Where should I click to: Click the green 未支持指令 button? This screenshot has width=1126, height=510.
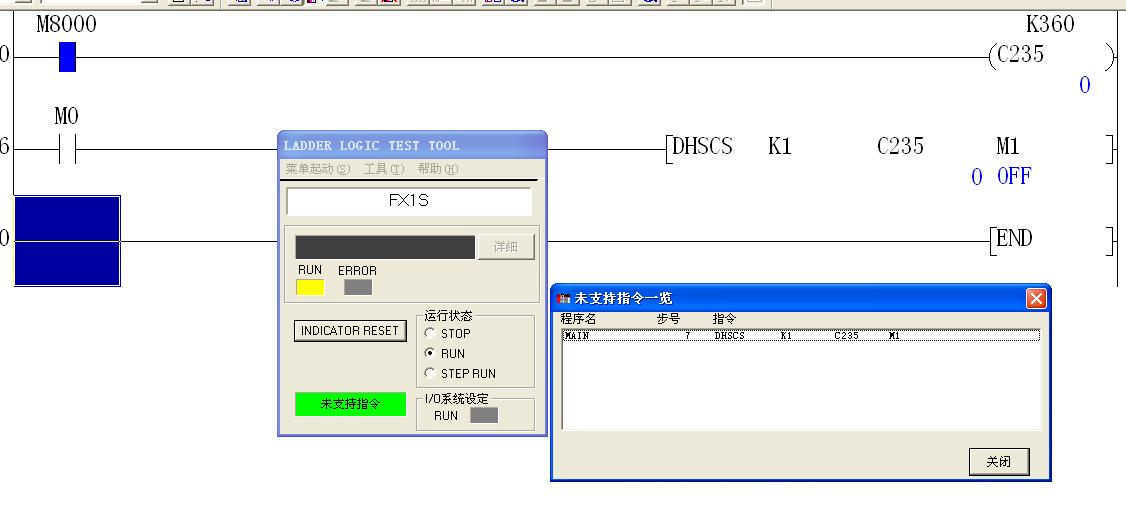pos(350,404)
